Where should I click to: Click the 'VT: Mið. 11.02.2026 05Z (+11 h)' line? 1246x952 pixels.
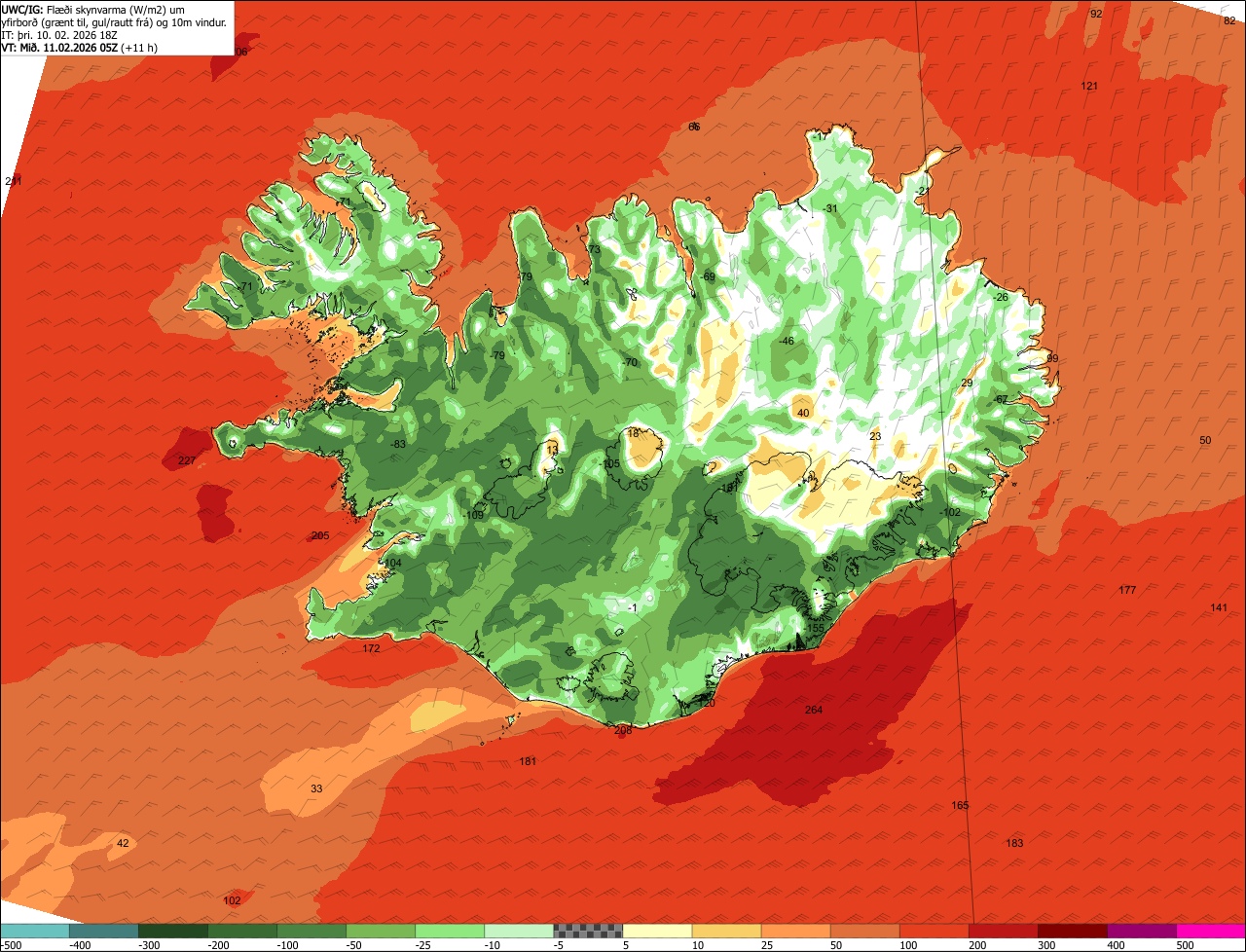coord(80,47)
